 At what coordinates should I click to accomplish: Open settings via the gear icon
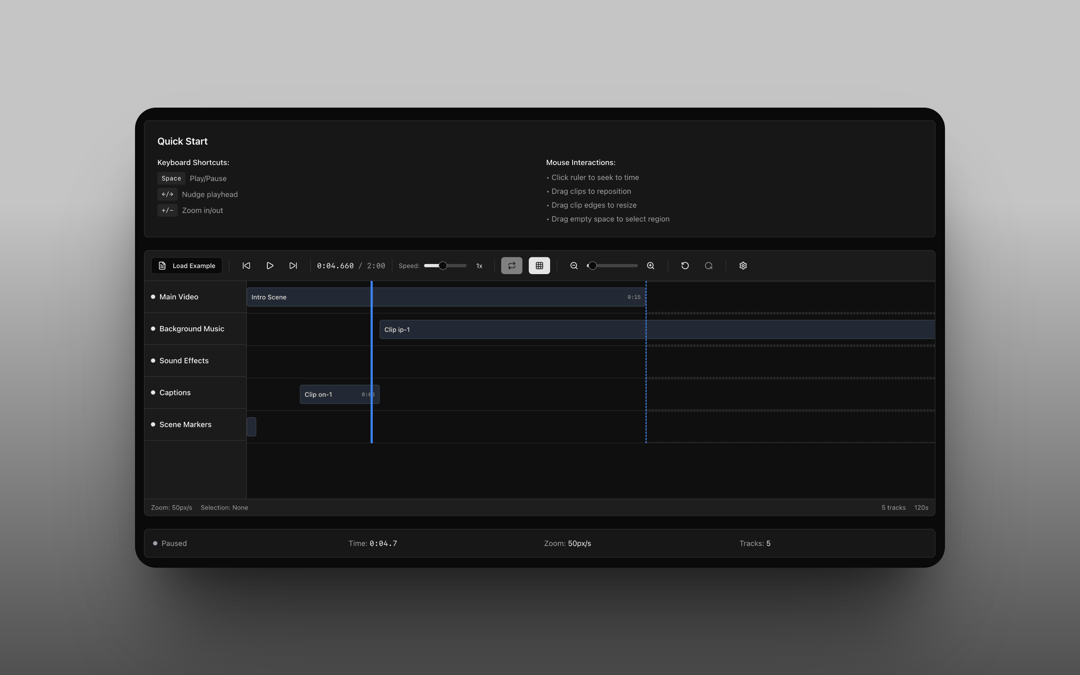[x=742, y=266]
